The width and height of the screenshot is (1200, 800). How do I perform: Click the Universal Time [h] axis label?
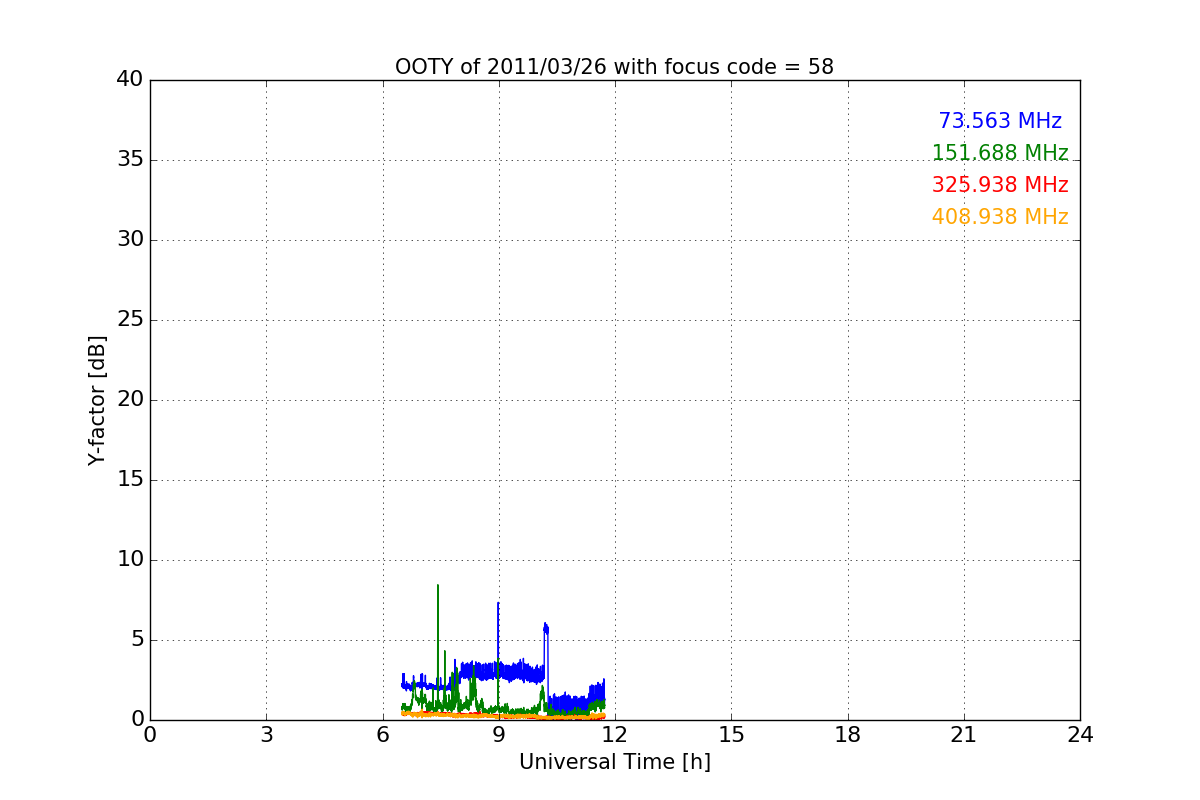point(614,762)
